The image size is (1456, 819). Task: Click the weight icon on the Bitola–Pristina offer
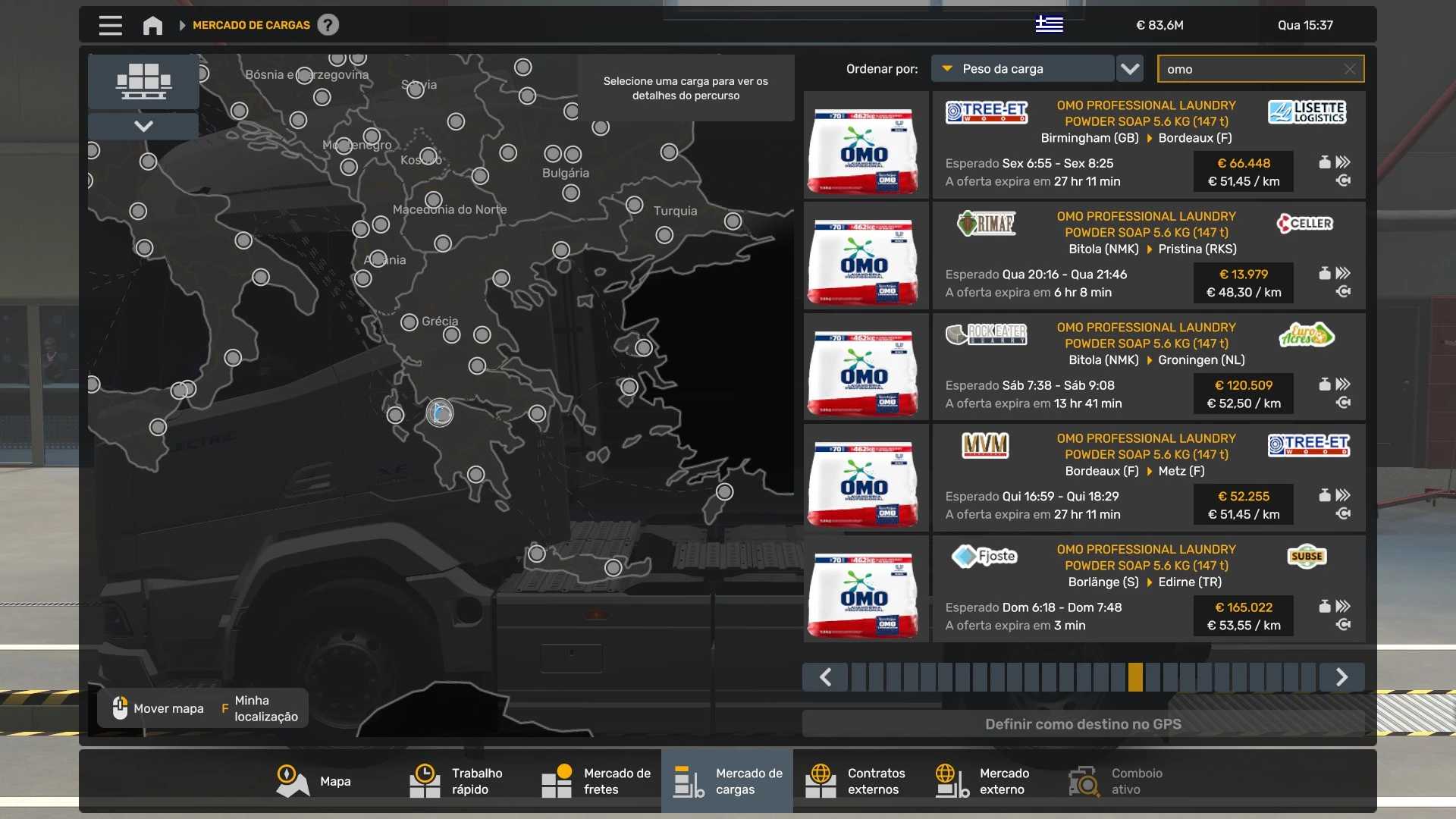1325,273
